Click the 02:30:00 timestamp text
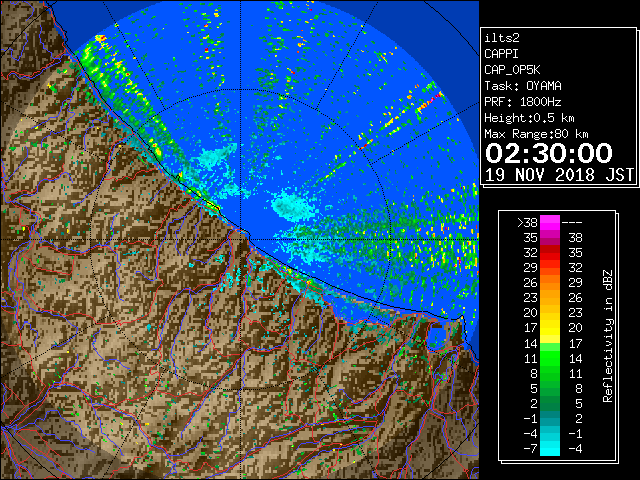 549,153
